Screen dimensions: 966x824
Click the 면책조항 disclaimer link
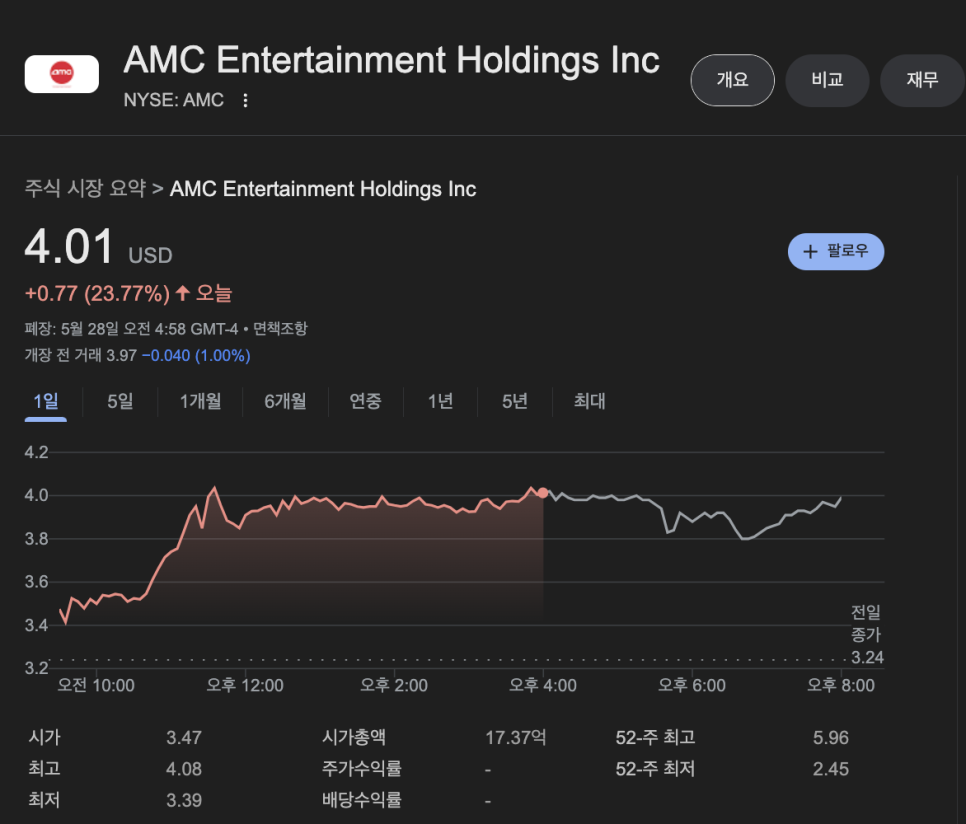coord(280,329)
